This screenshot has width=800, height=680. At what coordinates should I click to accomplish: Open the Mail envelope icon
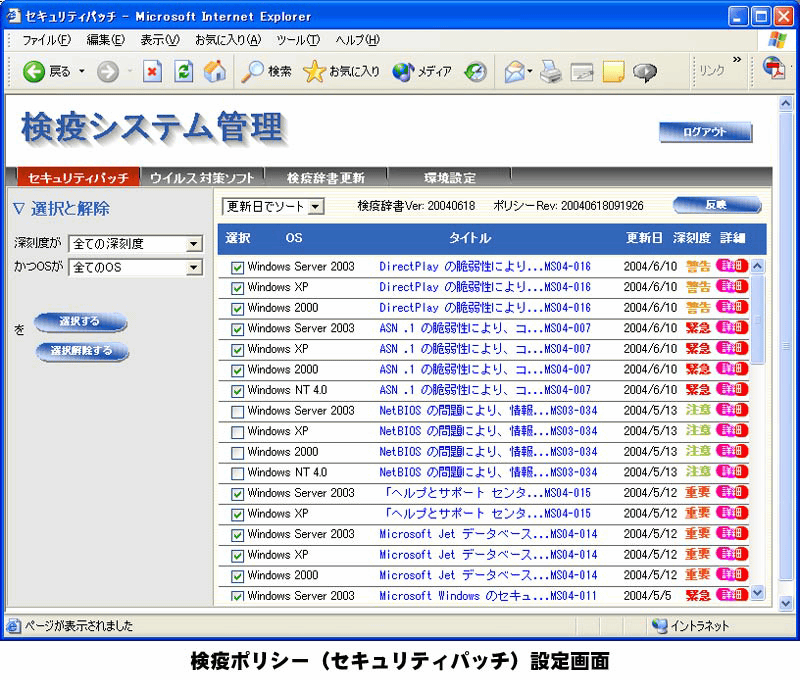click(x=515, y=71)
